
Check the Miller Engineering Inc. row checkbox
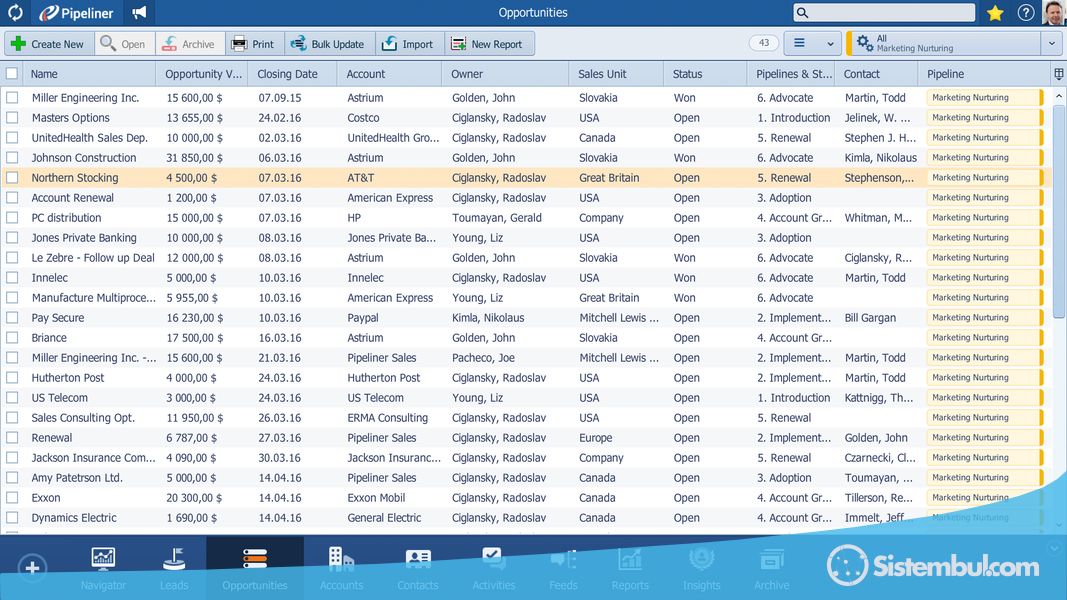12,98
